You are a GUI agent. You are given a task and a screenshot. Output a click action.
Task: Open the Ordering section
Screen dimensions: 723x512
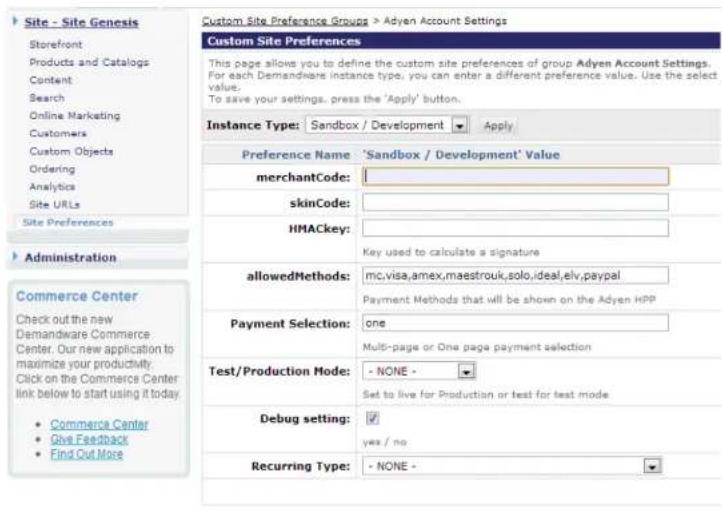click(52, 169)
